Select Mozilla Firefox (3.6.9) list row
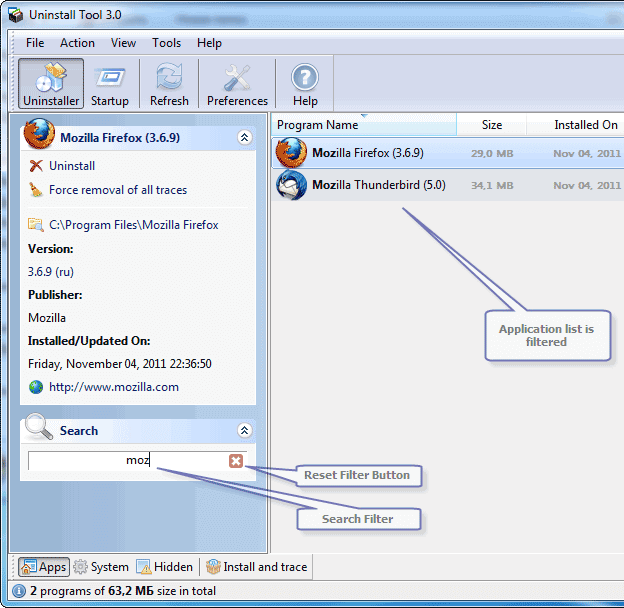 click(x=448, y=153)
